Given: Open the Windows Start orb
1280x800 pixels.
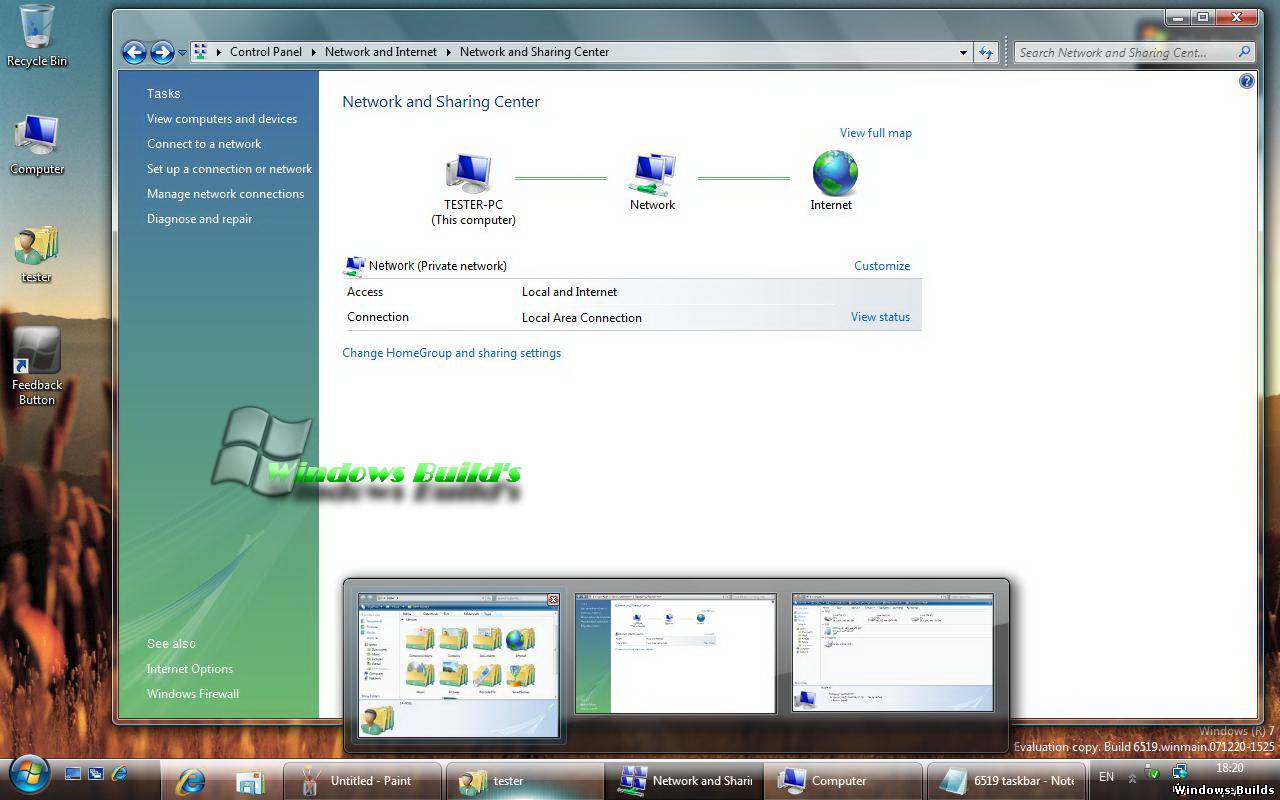Looking at the screenshot, I should 28,774.
